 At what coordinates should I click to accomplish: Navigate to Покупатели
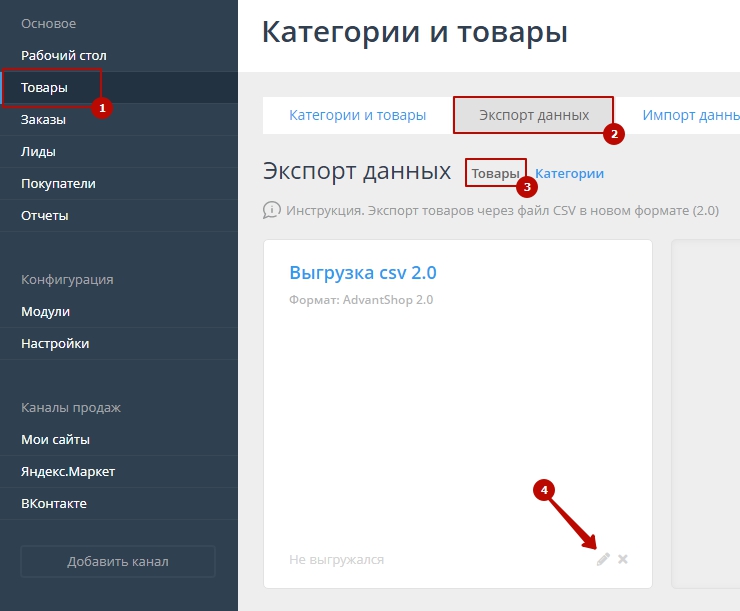click(58, 184)
